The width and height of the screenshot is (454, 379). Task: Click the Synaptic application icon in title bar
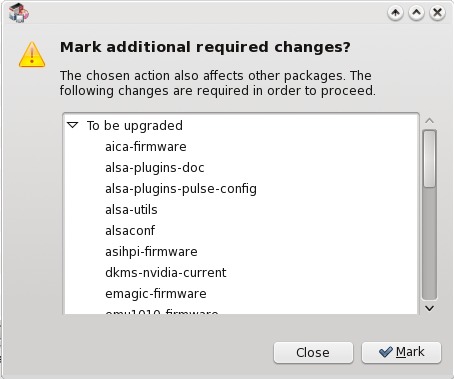19,13
